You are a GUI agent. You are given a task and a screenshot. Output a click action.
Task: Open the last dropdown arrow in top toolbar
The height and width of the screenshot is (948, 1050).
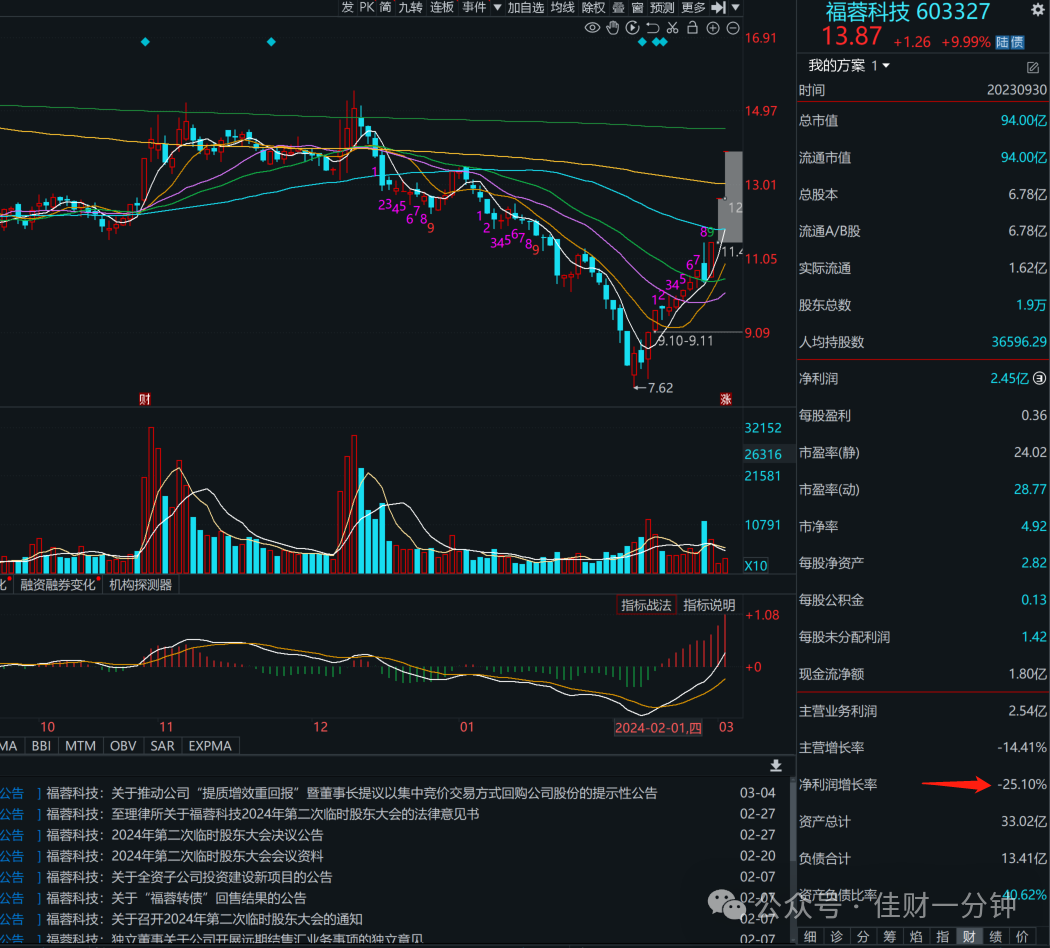[735, 7]
